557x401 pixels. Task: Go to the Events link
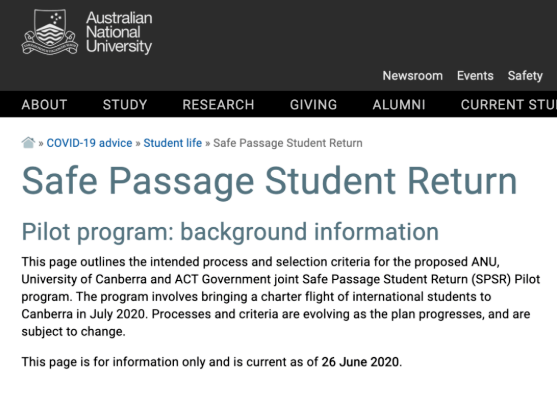coord(475,76)
